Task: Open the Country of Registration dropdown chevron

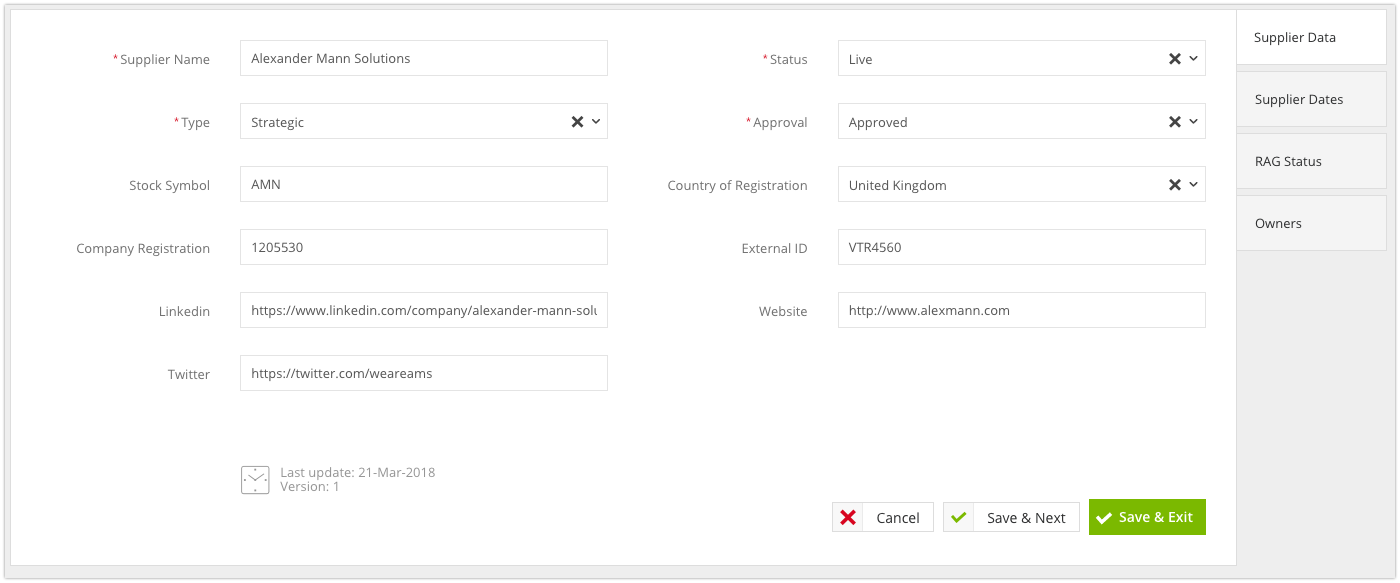Action: tap(1193, 185)
